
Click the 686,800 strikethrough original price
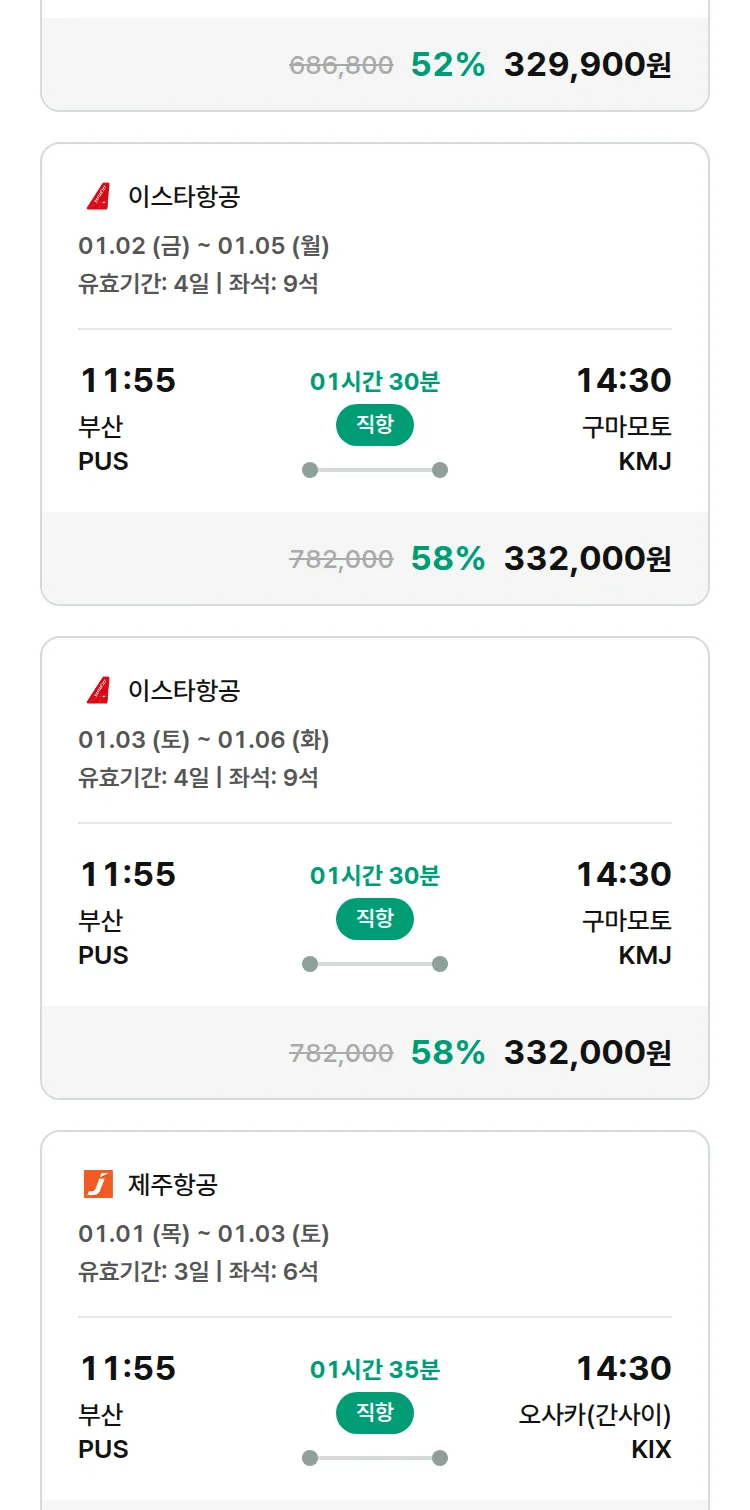(341, 66)
